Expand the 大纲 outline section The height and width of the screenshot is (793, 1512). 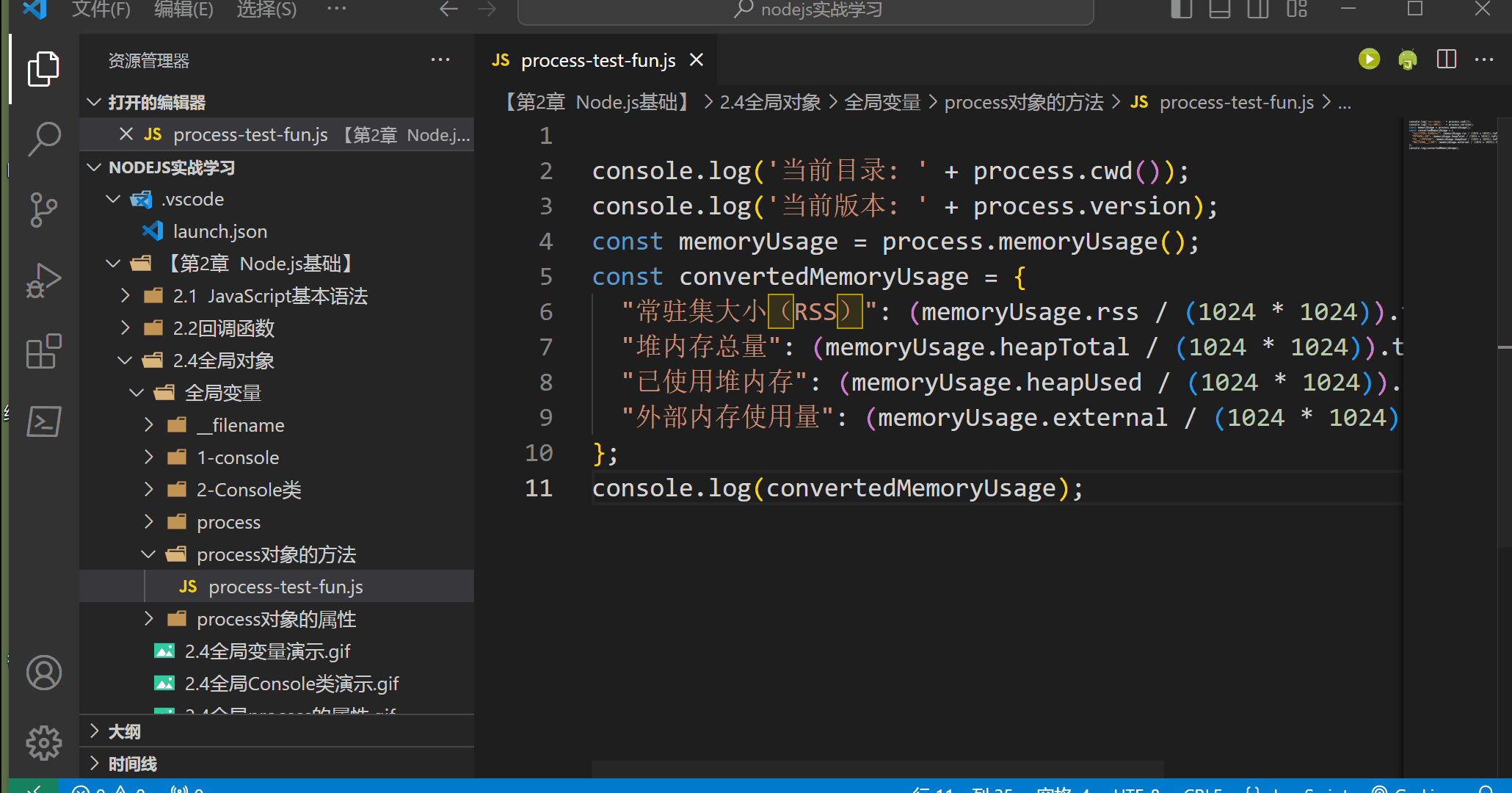tap(277, 731)
